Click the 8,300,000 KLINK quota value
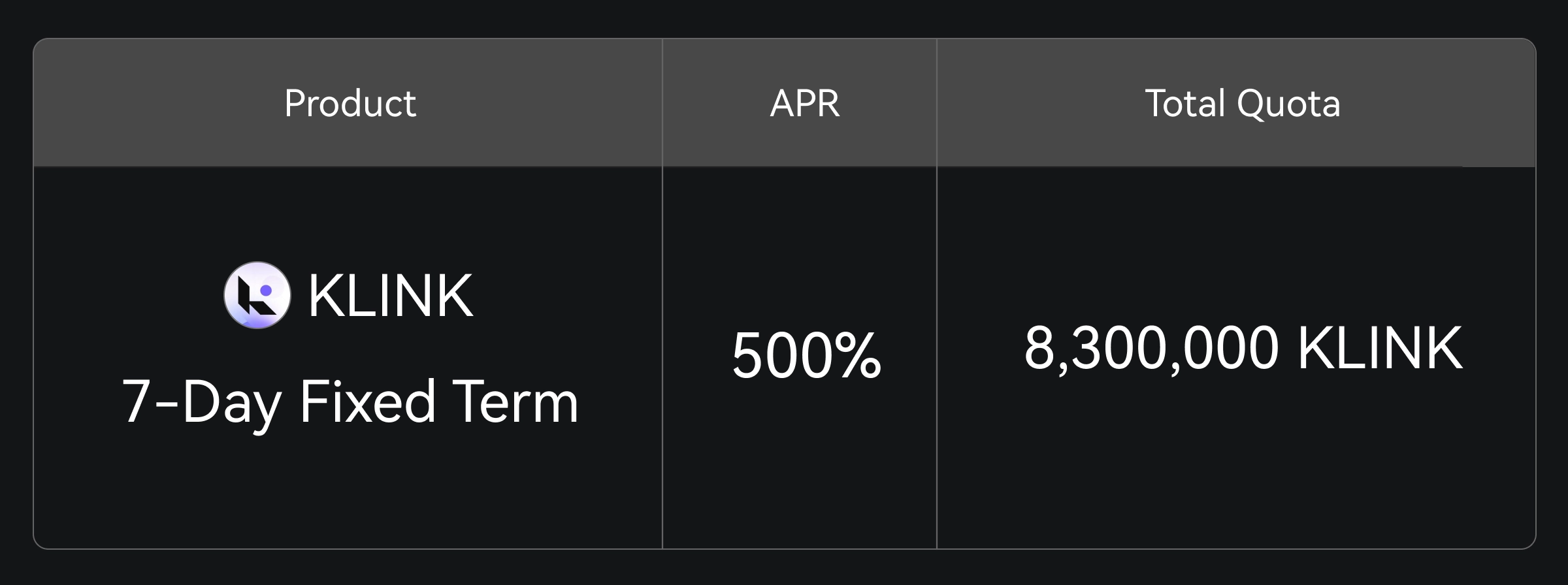Screen dimensions: 1568x585 [x=1243, y=348]
